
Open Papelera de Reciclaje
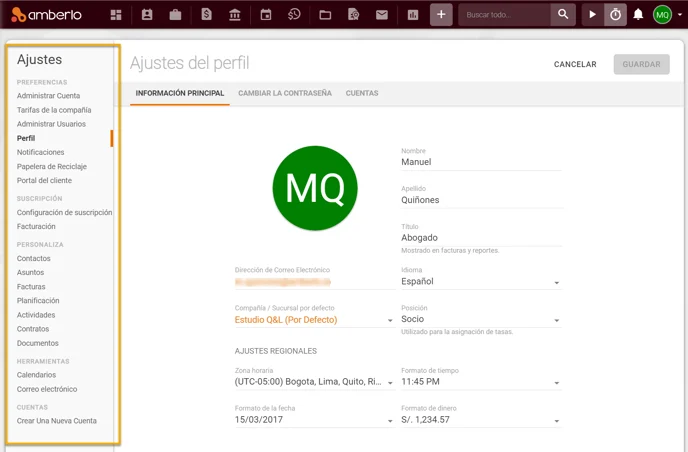pos(52,166)
